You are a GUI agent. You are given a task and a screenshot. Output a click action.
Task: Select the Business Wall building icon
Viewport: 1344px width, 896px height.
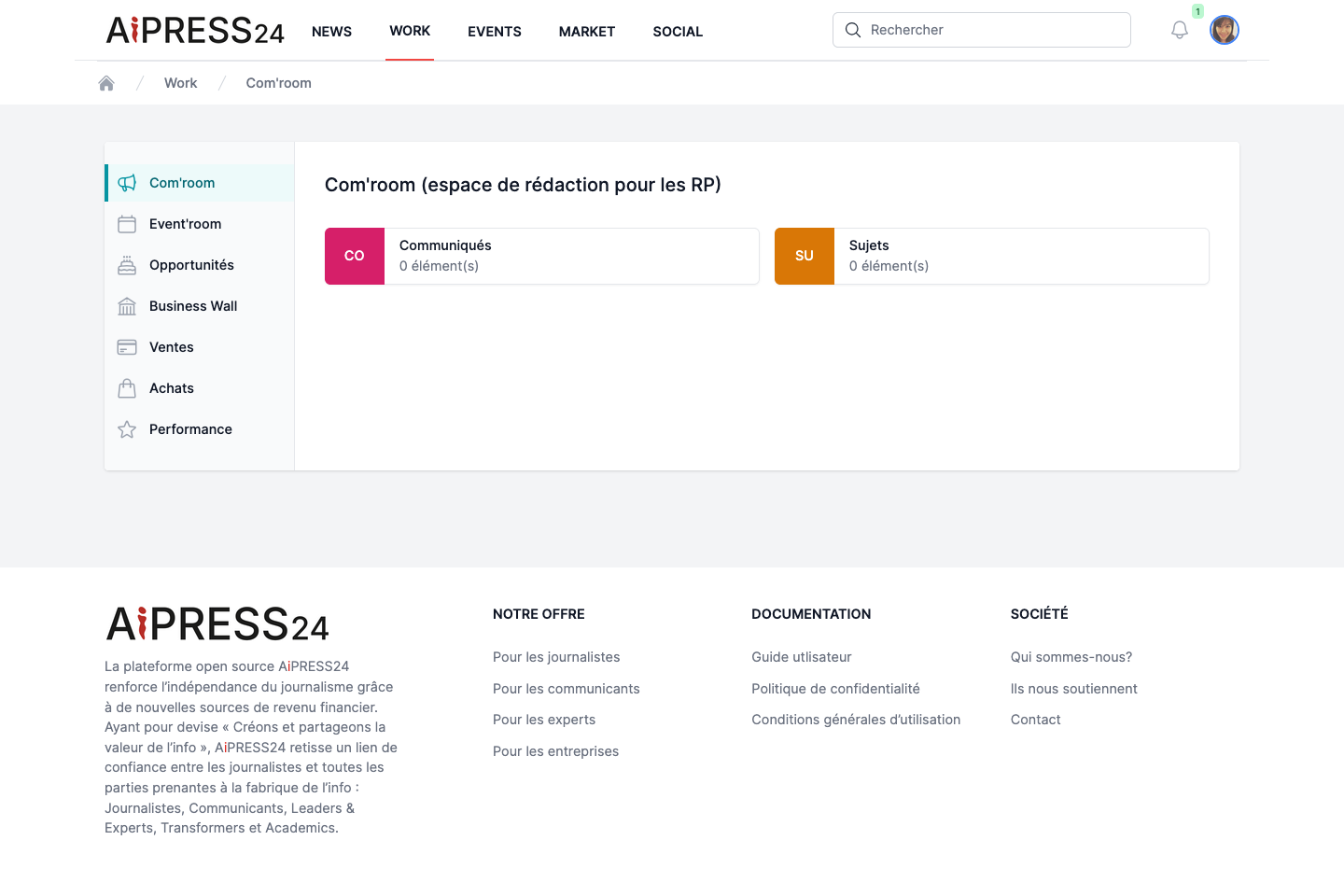(127, 306)
